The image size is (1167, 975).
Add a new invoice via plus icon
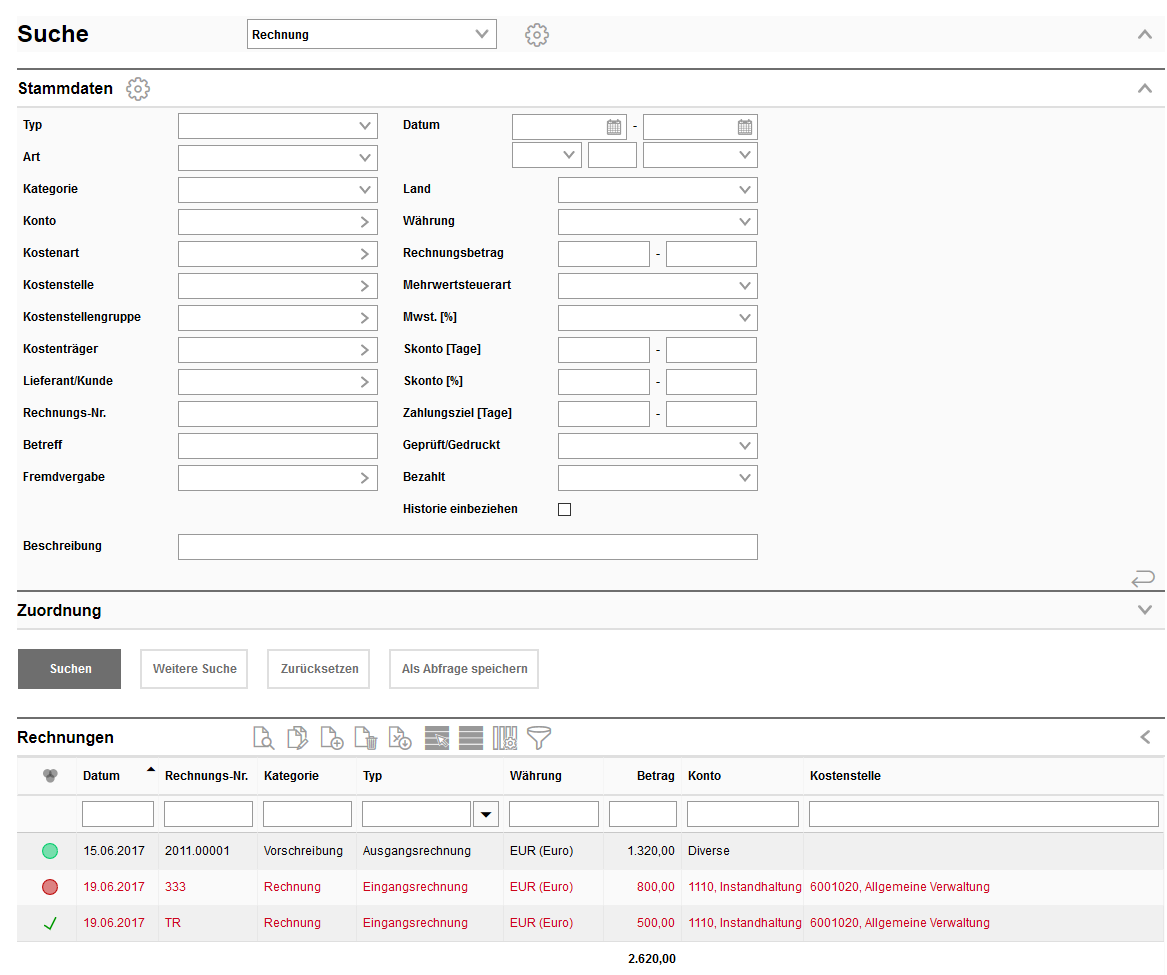331,738
